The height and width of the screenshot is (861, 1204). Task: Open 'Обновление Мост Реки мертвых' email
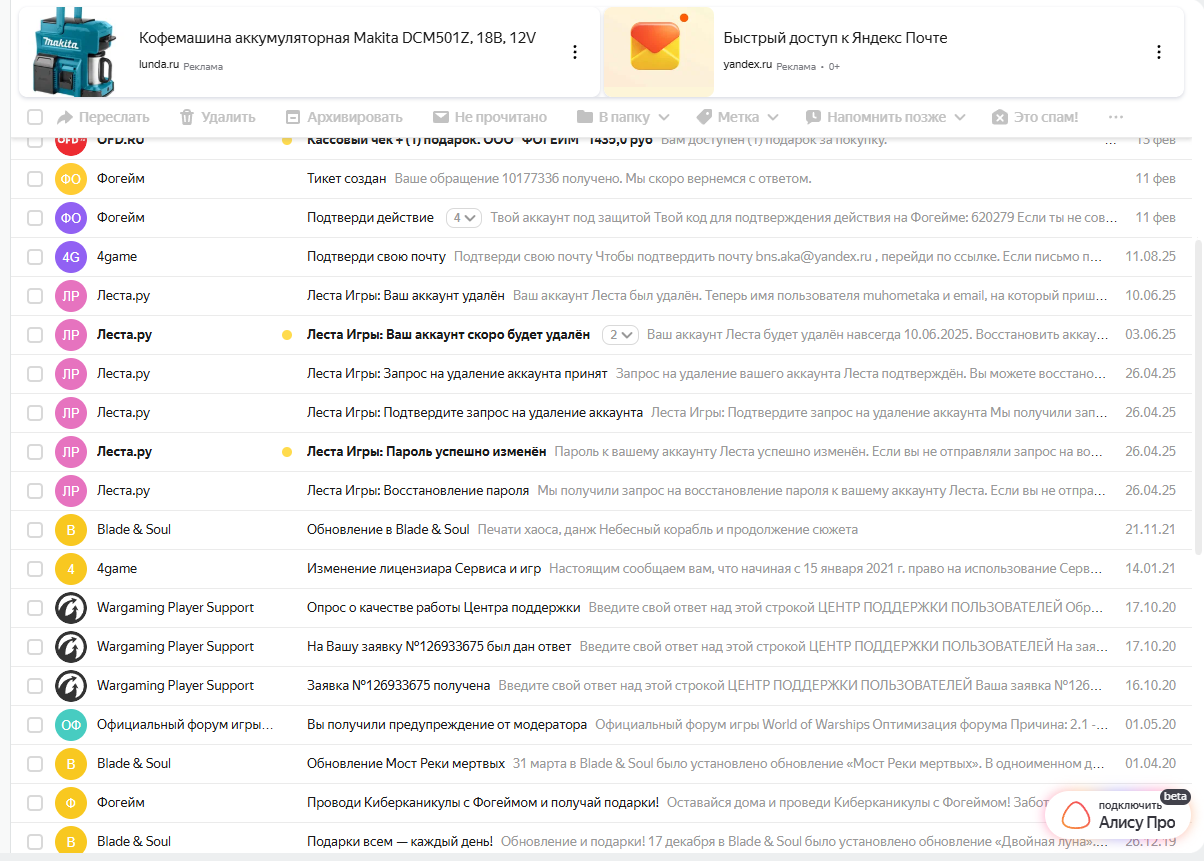click(405, 764)
